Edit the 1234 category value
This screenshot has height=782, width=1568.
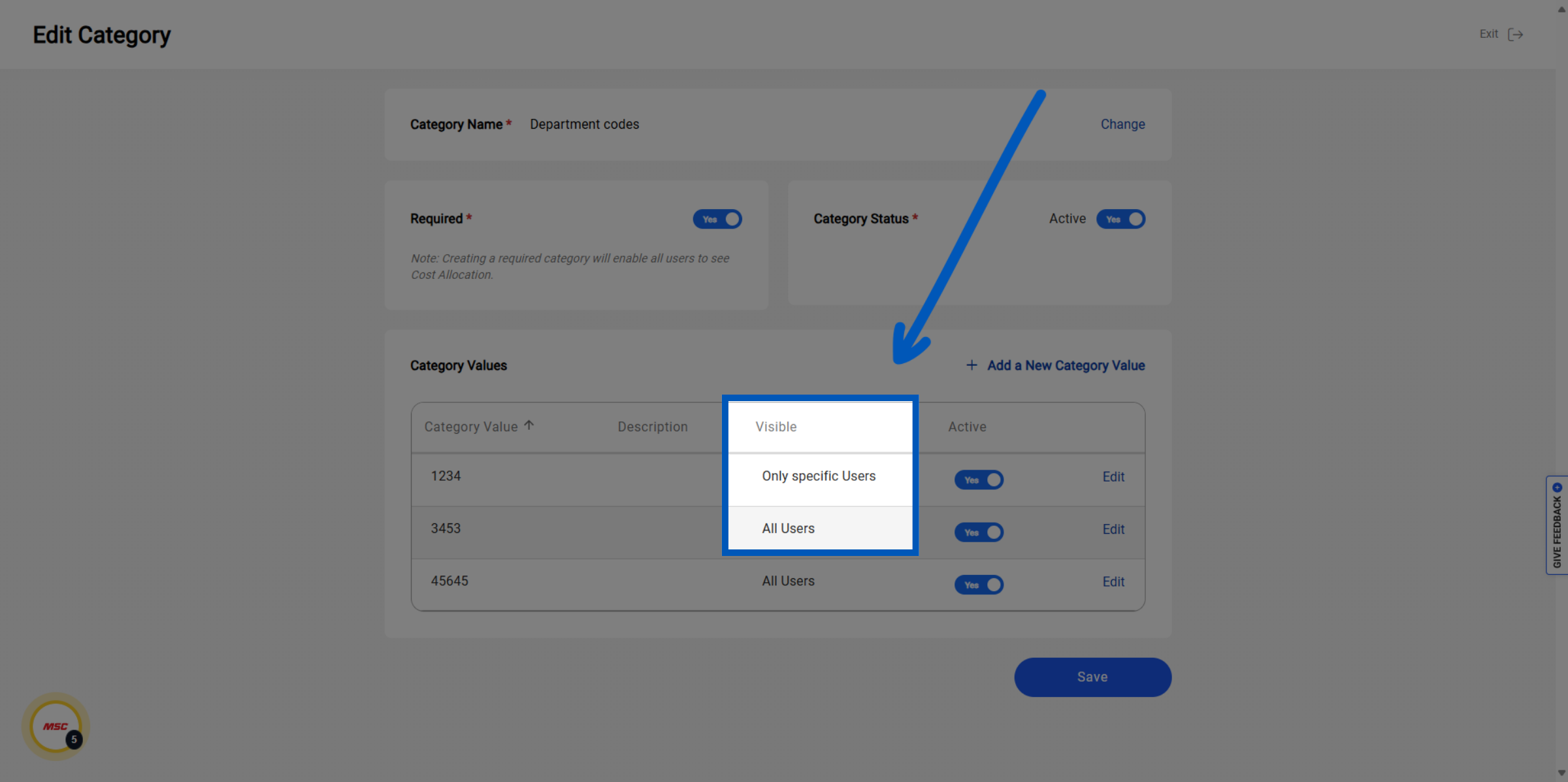pyautogui.click(x=1113, y=477)
